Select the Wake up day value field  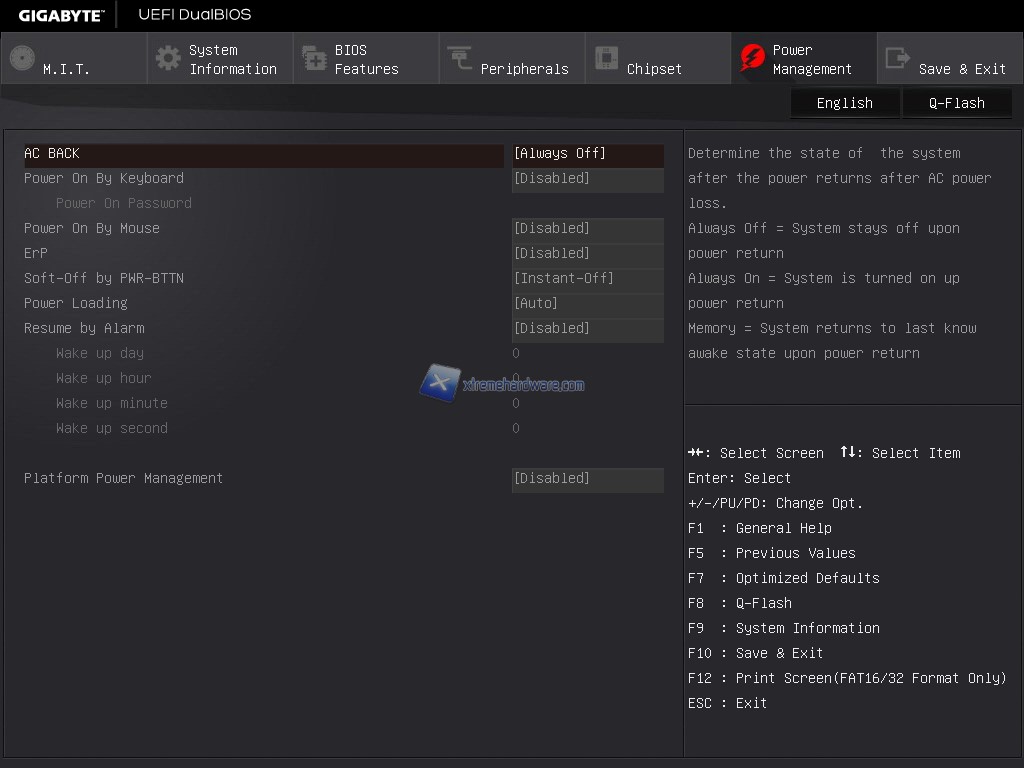tap(516, 353)
